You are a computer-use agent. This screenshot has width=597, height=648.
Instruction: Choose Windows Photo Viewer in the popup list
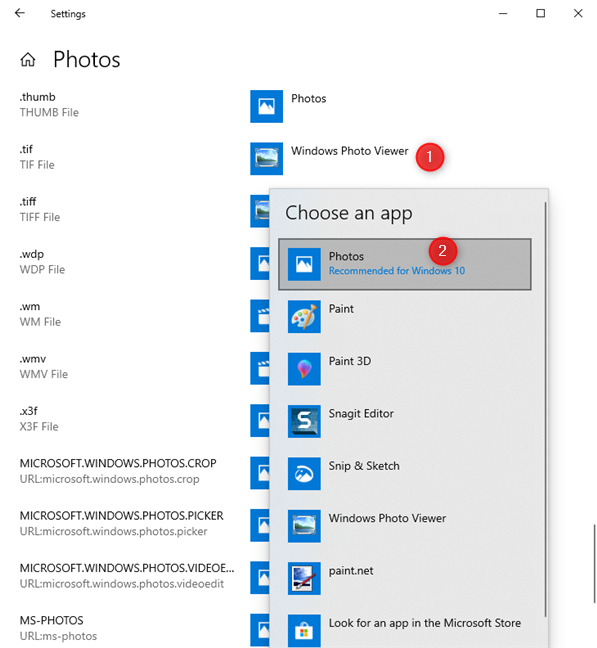pyautogui.click(x=405, y=526)
